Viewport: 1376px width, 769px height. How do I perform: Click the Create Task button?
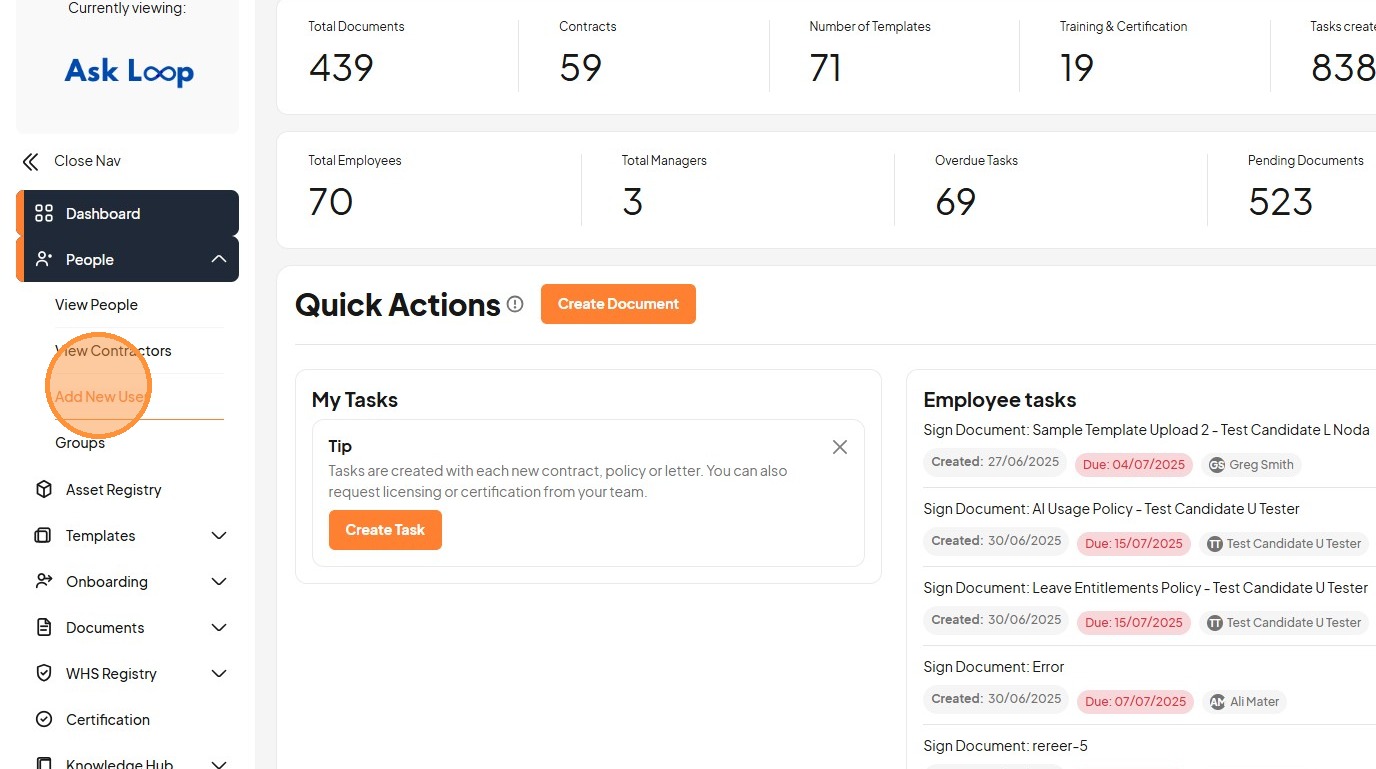pyautogui.click(x=385, y=530)
